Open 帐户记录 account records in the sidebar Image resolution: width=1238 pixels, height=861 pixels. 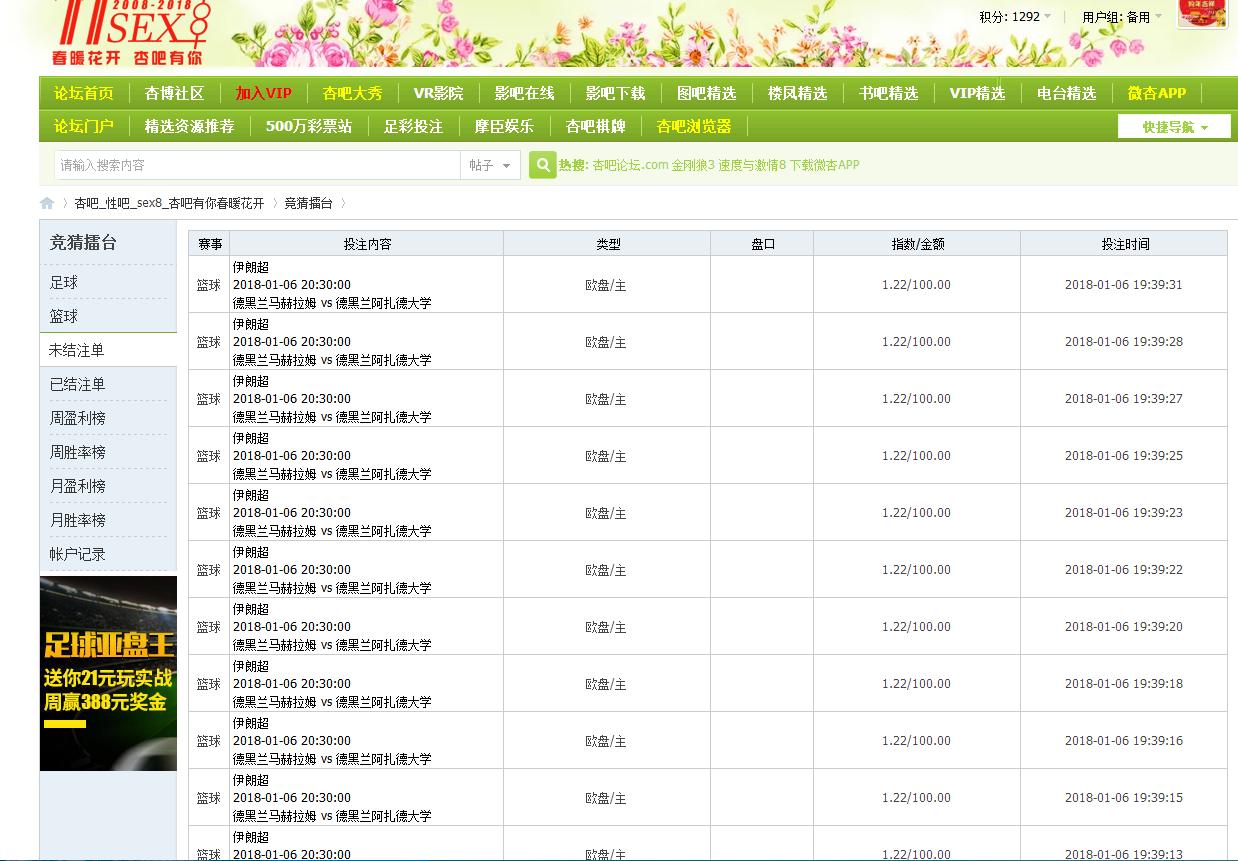[77, 554]
